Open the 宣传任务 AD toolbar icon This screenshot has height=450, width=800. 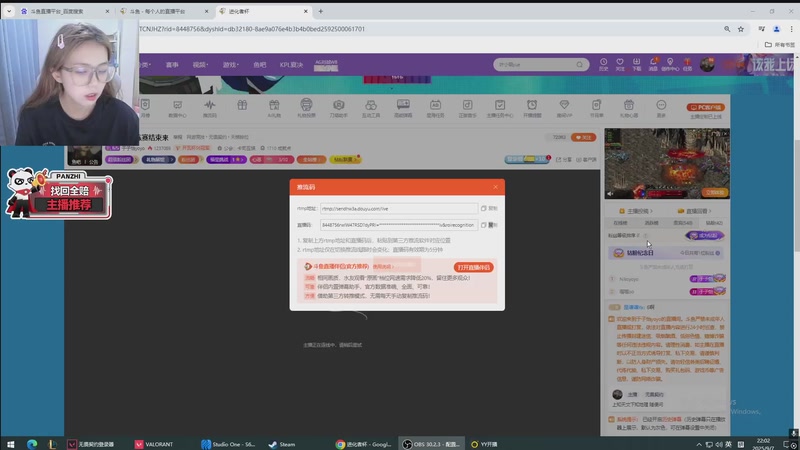pos(435,109)
